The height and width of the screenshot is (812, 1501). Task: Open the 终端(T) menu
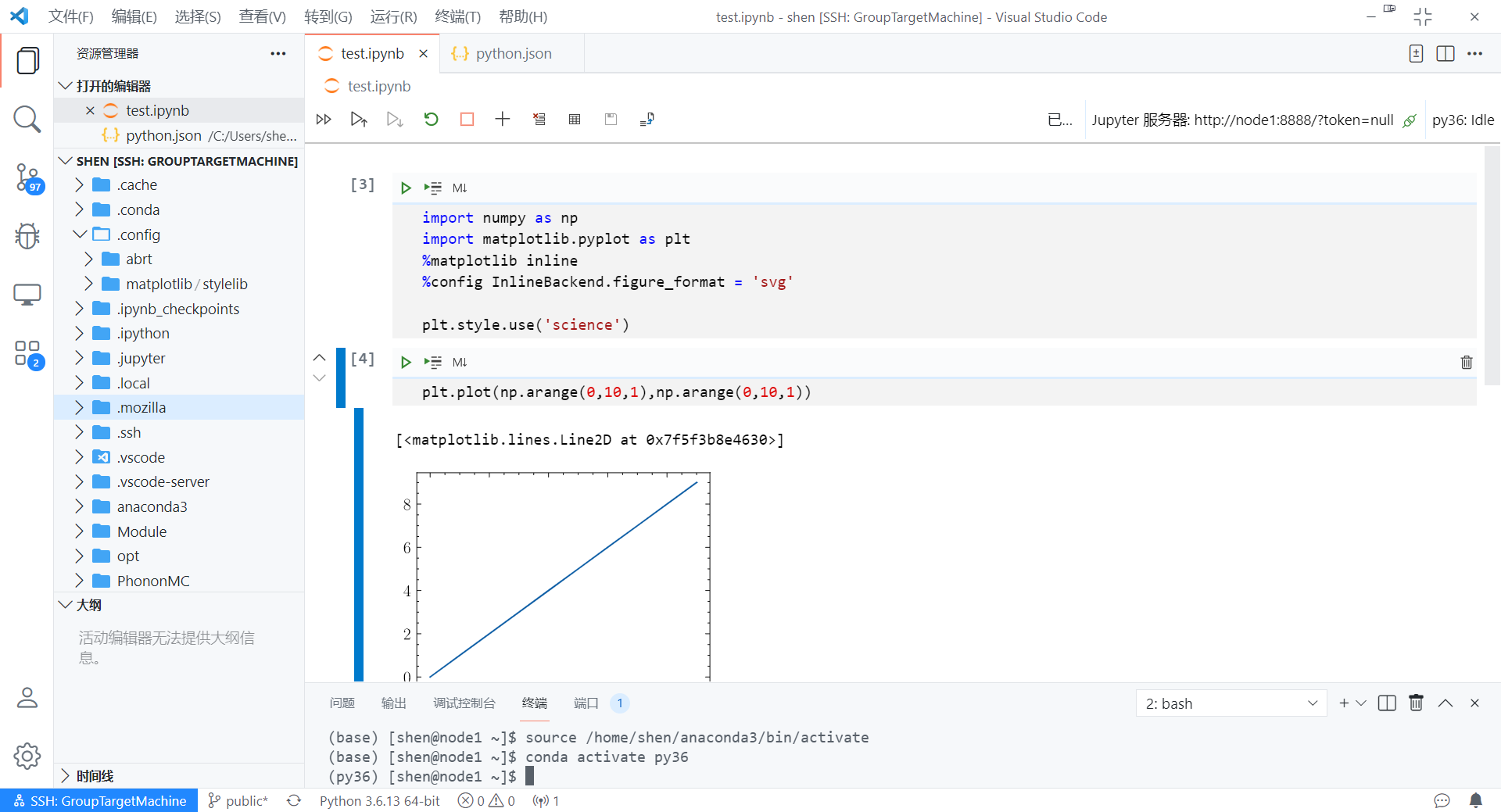pos(457,16)
